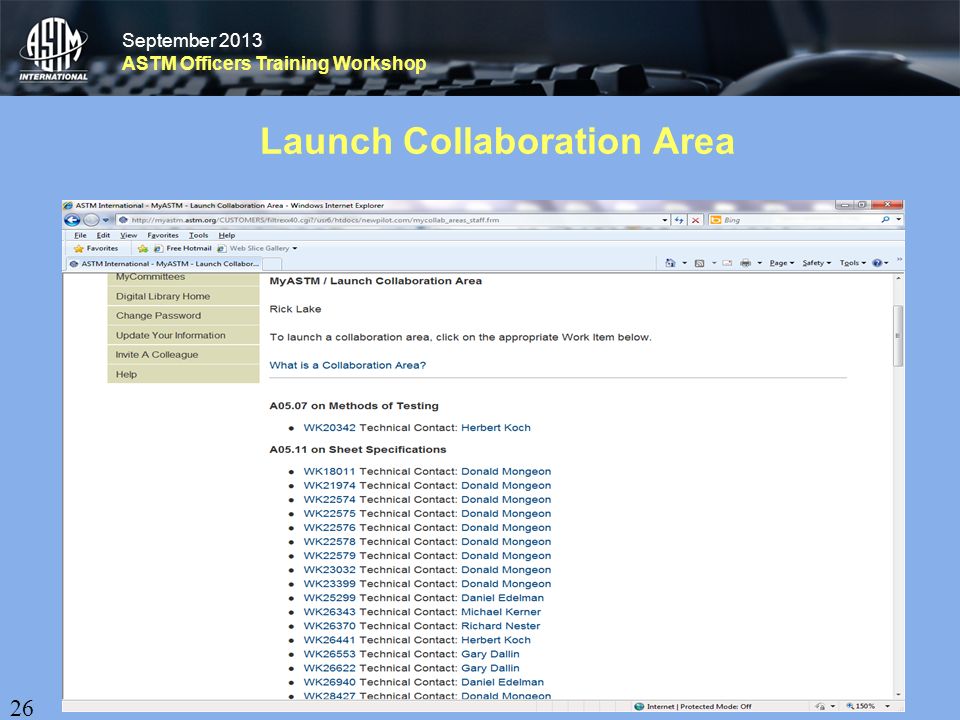
Task: Open the Tools menu in menu bar
Action: (198, 235)
